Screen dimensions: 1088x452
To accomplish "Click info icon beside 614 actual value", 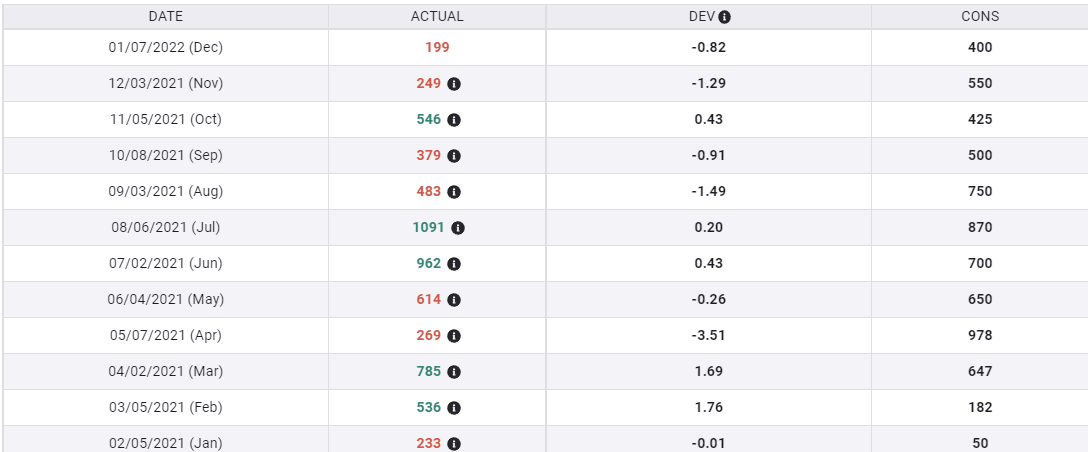I will point(454,300).
